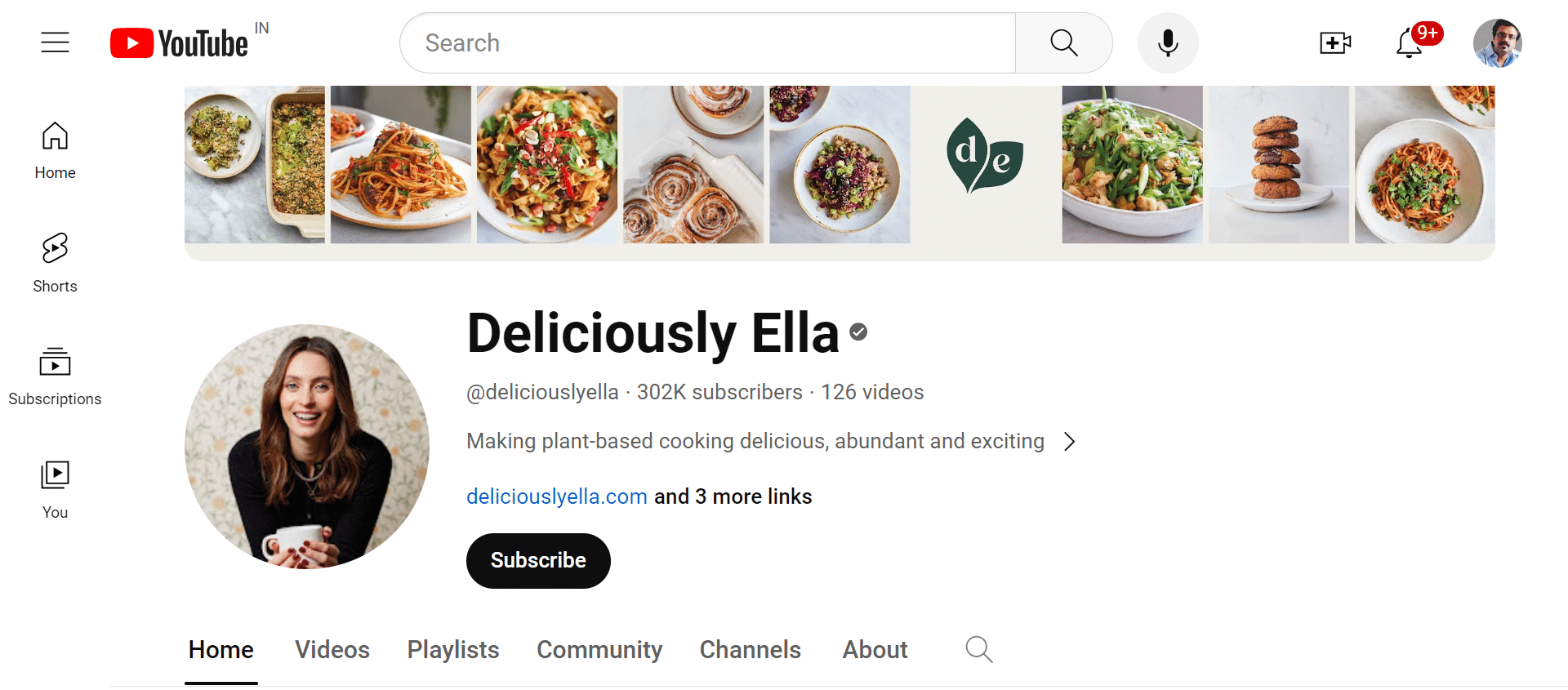Click the search magnifier button

[x=1063, y=43]
